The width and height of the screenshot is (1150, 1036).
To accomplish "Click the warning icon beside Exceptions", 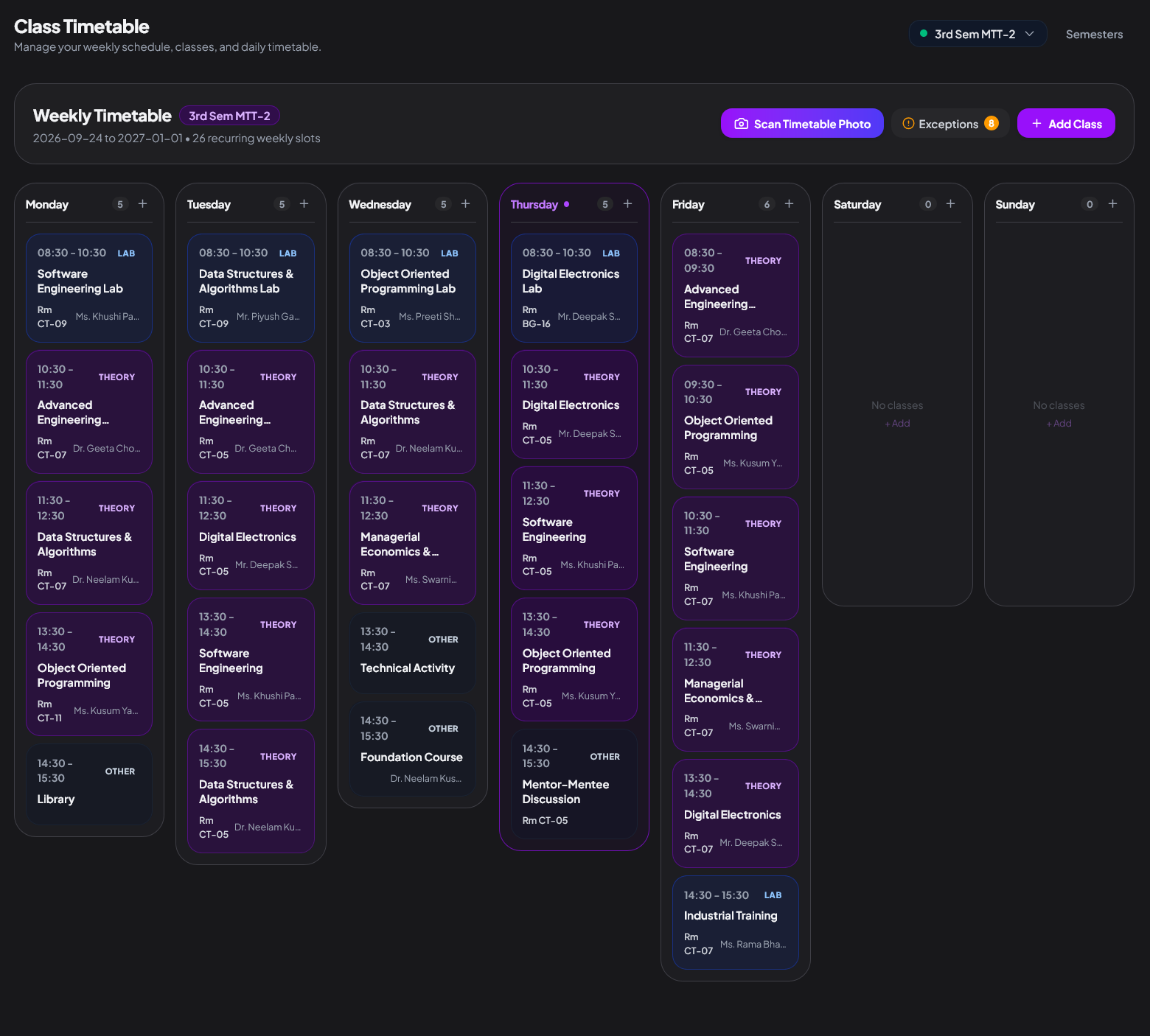I will pos(909,124).
